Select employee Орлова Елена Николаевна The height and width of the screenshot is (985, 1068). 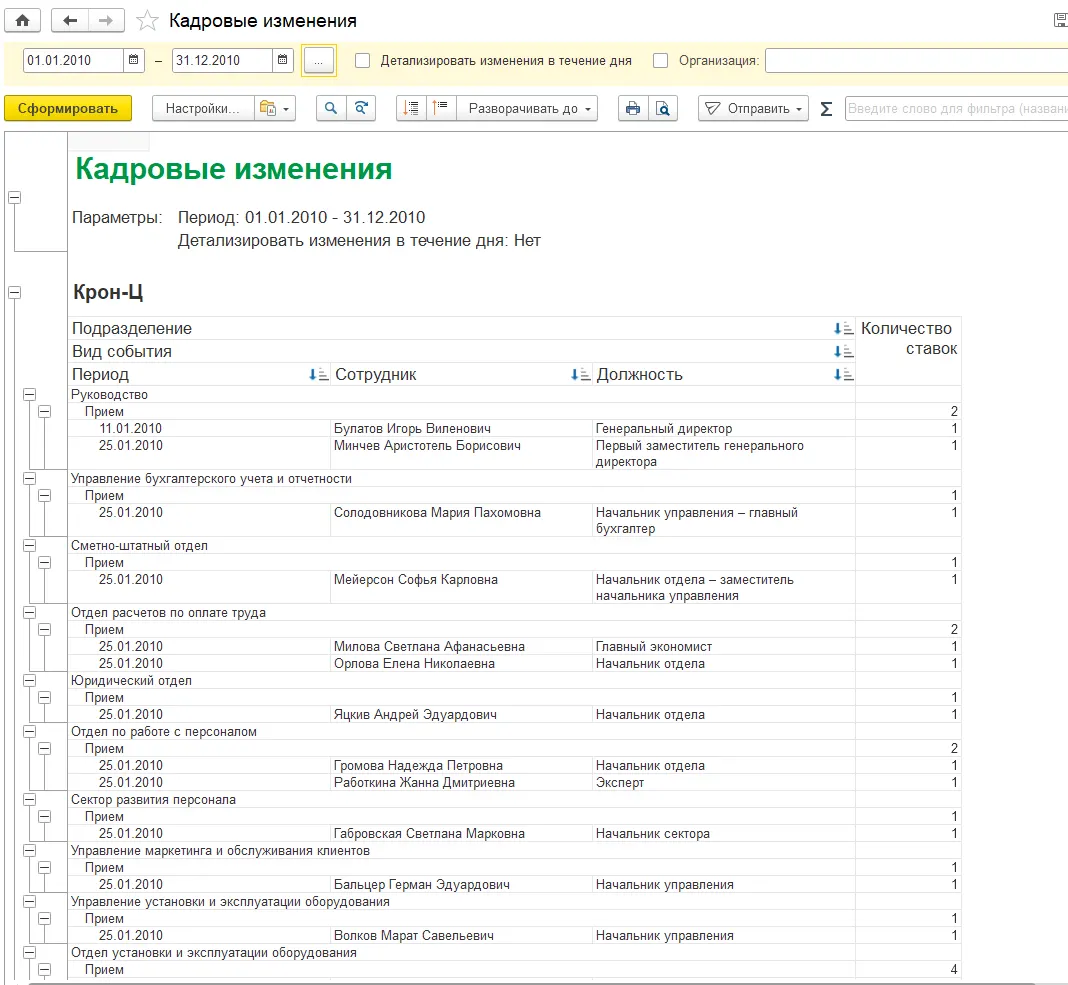414,663
